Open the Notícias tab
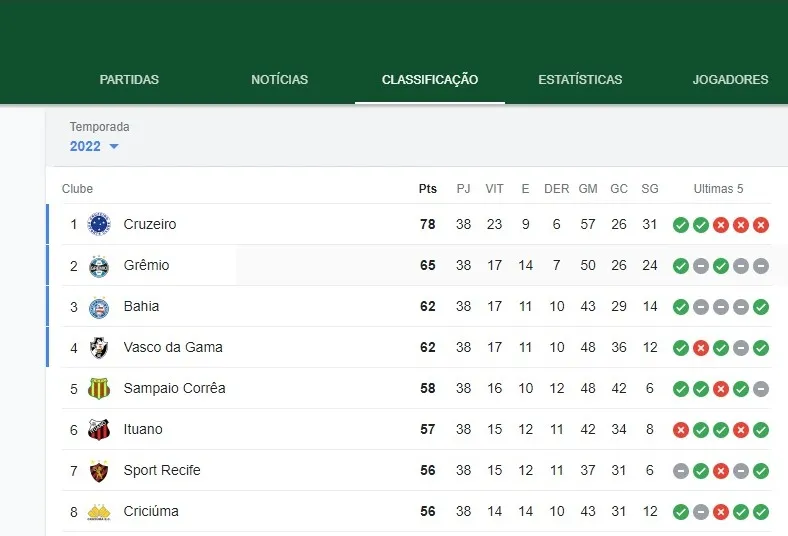Screen dimensions: 788x536 279,80
